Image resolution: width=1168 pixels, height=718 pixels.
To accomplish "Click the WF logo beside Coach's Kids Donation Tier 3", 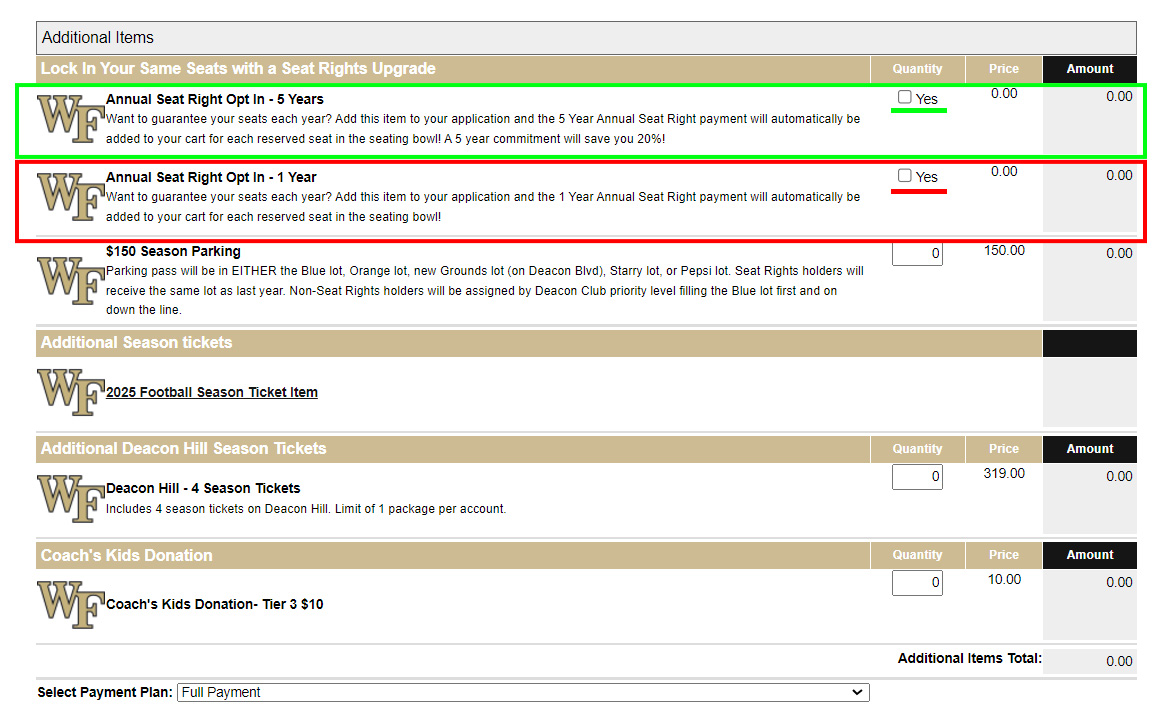I will 69,604.
